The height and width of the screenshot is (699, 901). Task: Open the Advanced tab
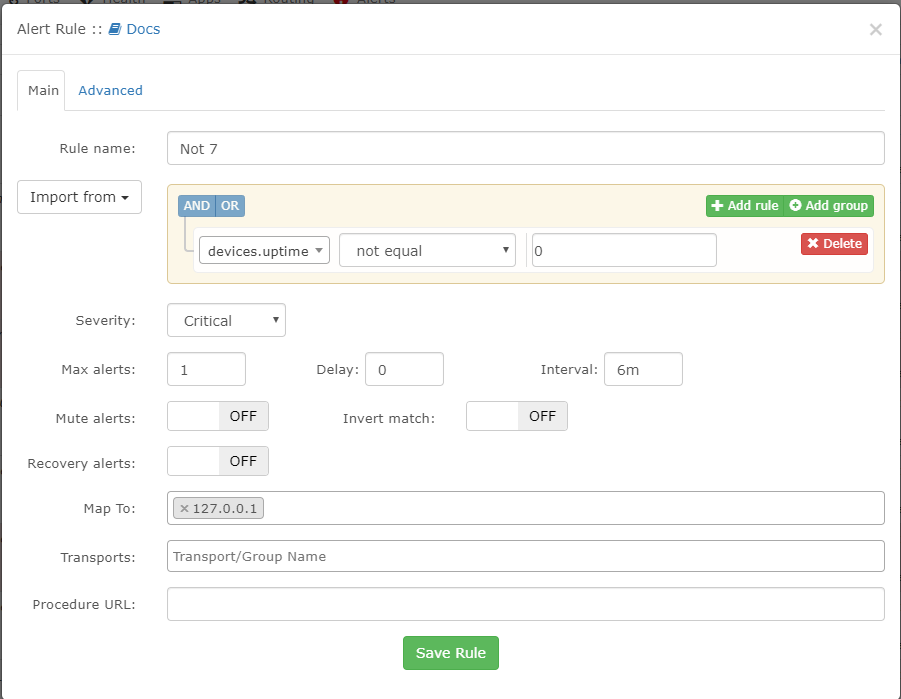point(110,90)
